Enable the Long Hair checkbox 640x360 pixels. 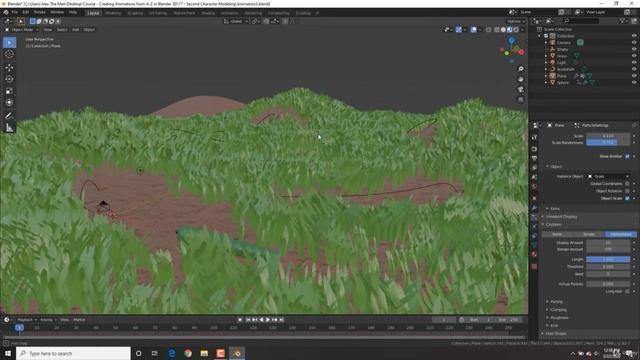[627, 291]
